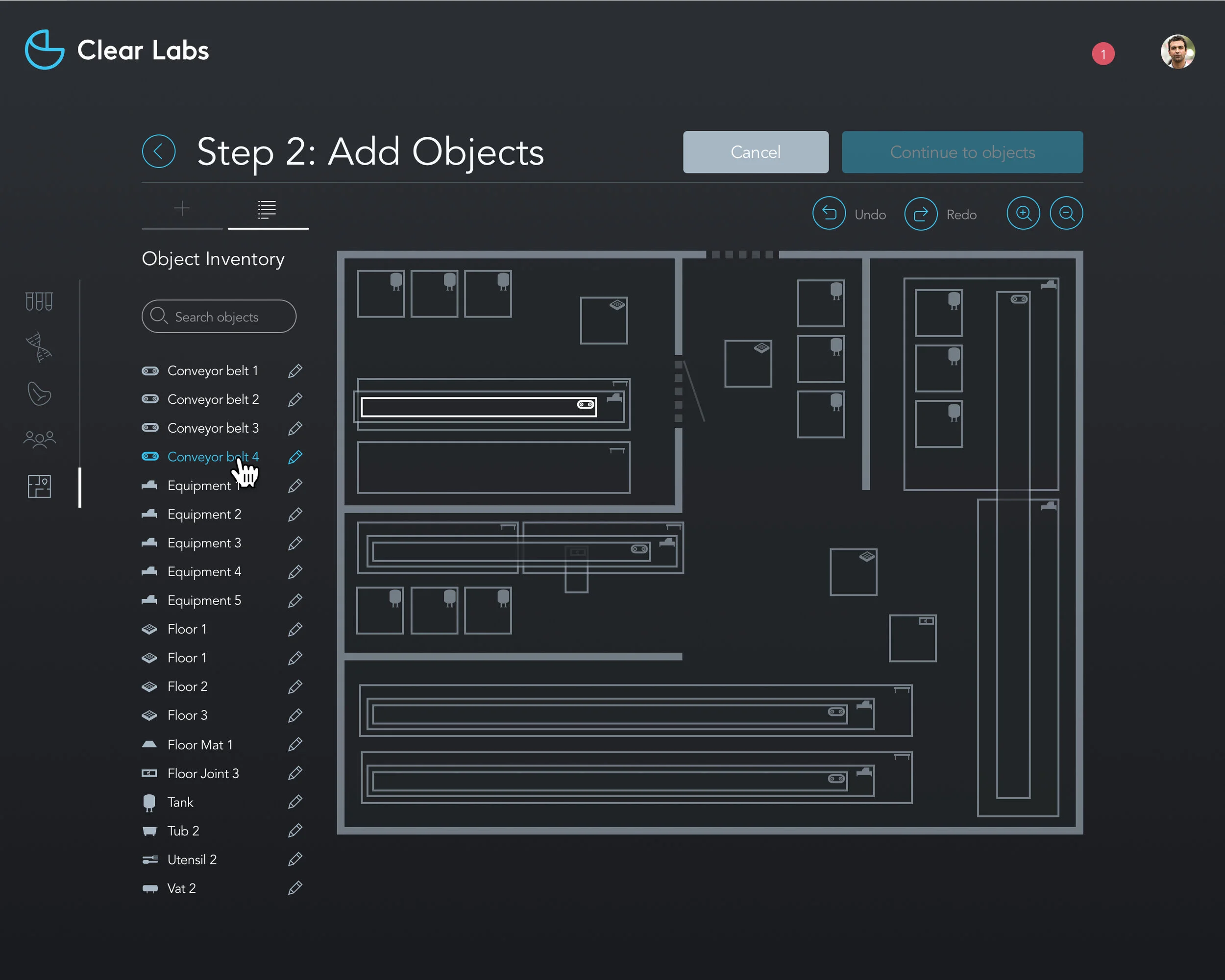Switch to the inventory list tab

267,209
